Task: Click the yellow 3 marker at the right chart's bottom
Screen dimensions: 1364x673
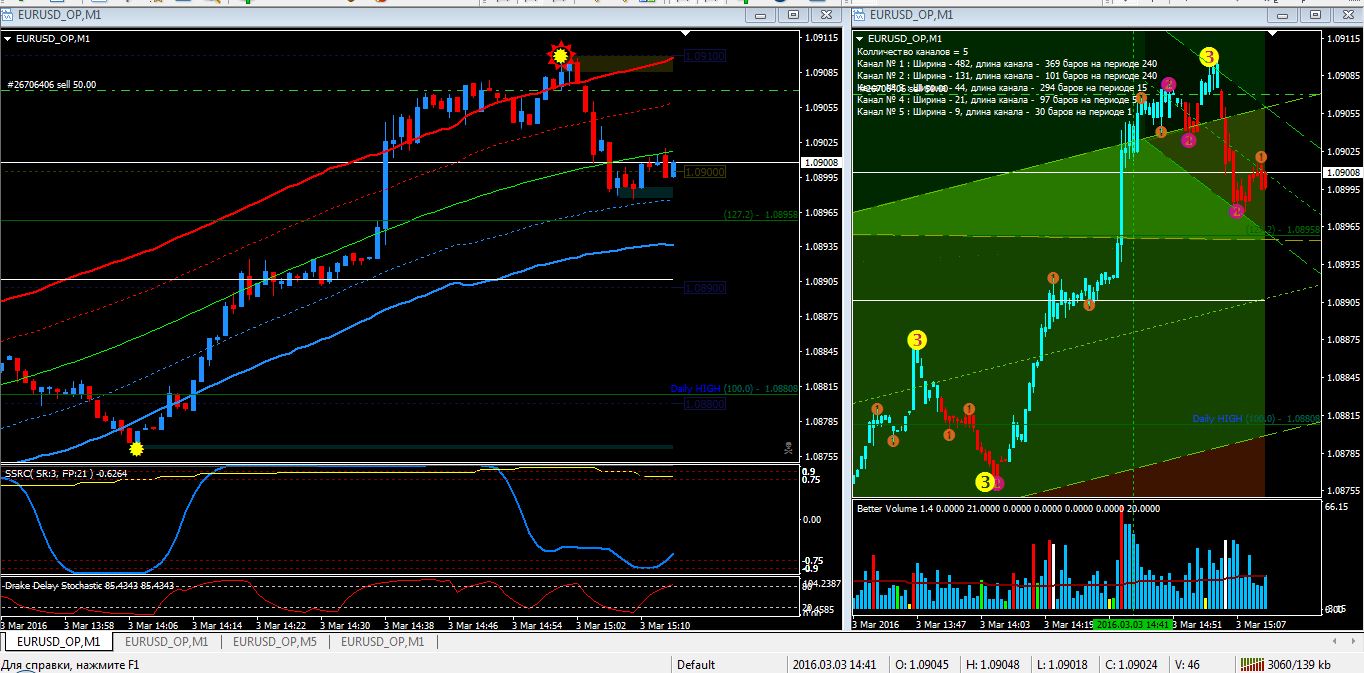Action: tap(984, 482)
